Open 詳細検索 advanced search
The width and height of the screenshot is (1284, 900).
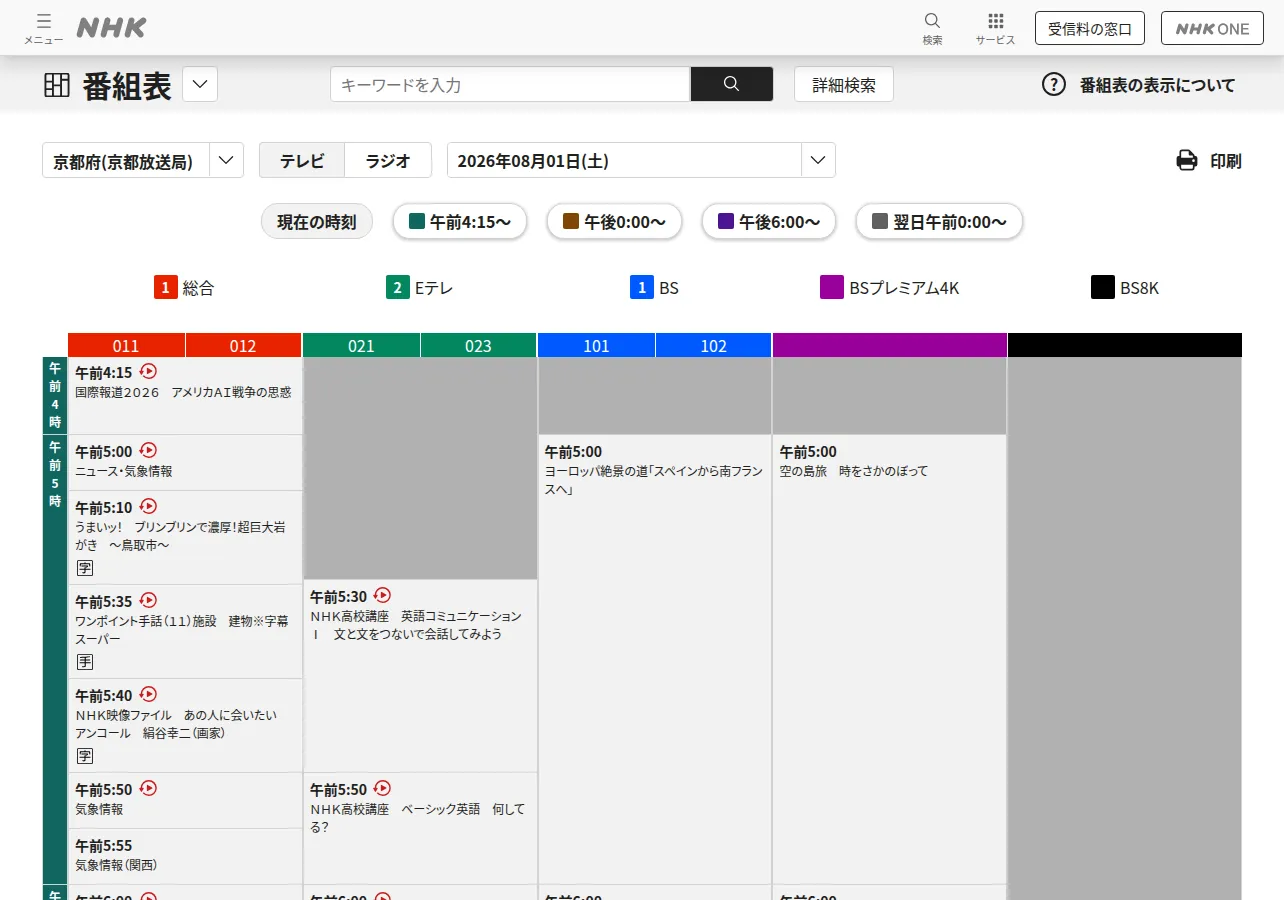[x=844, y=85]
